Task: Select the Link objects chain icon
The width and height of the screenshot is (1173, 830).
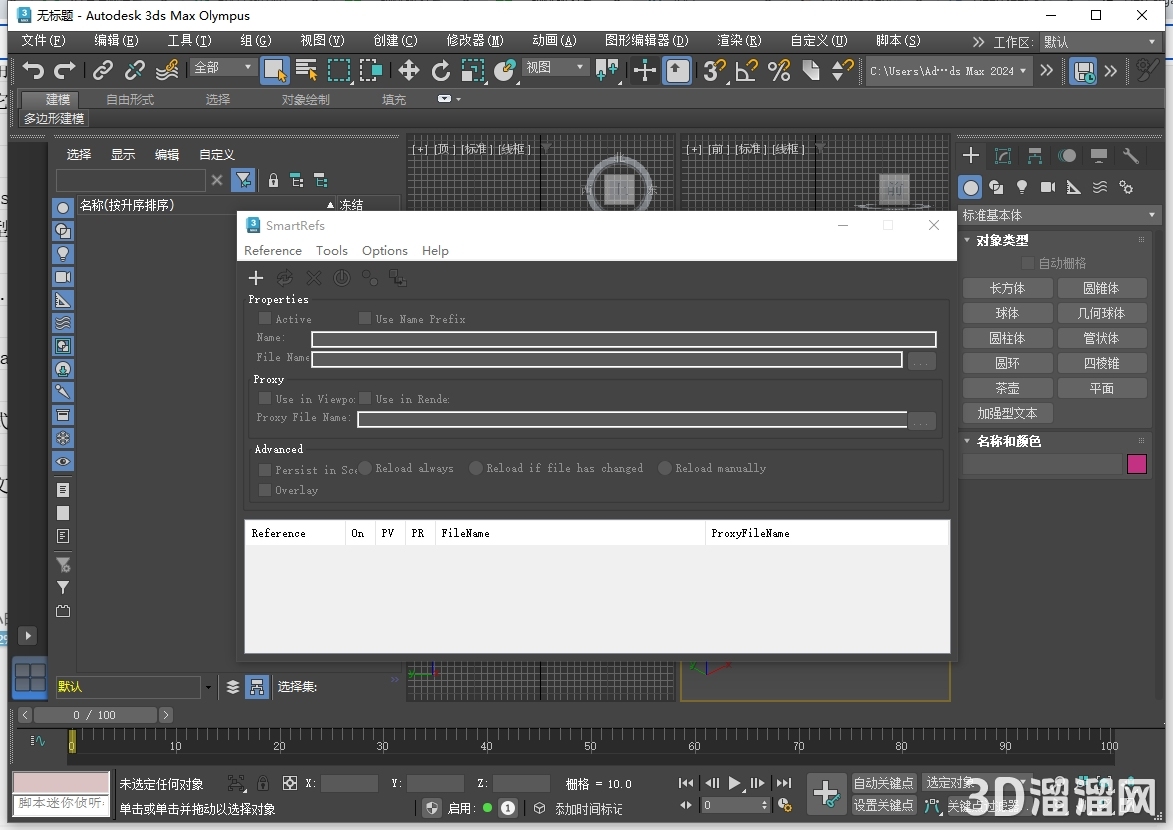Action: point(102,70)
